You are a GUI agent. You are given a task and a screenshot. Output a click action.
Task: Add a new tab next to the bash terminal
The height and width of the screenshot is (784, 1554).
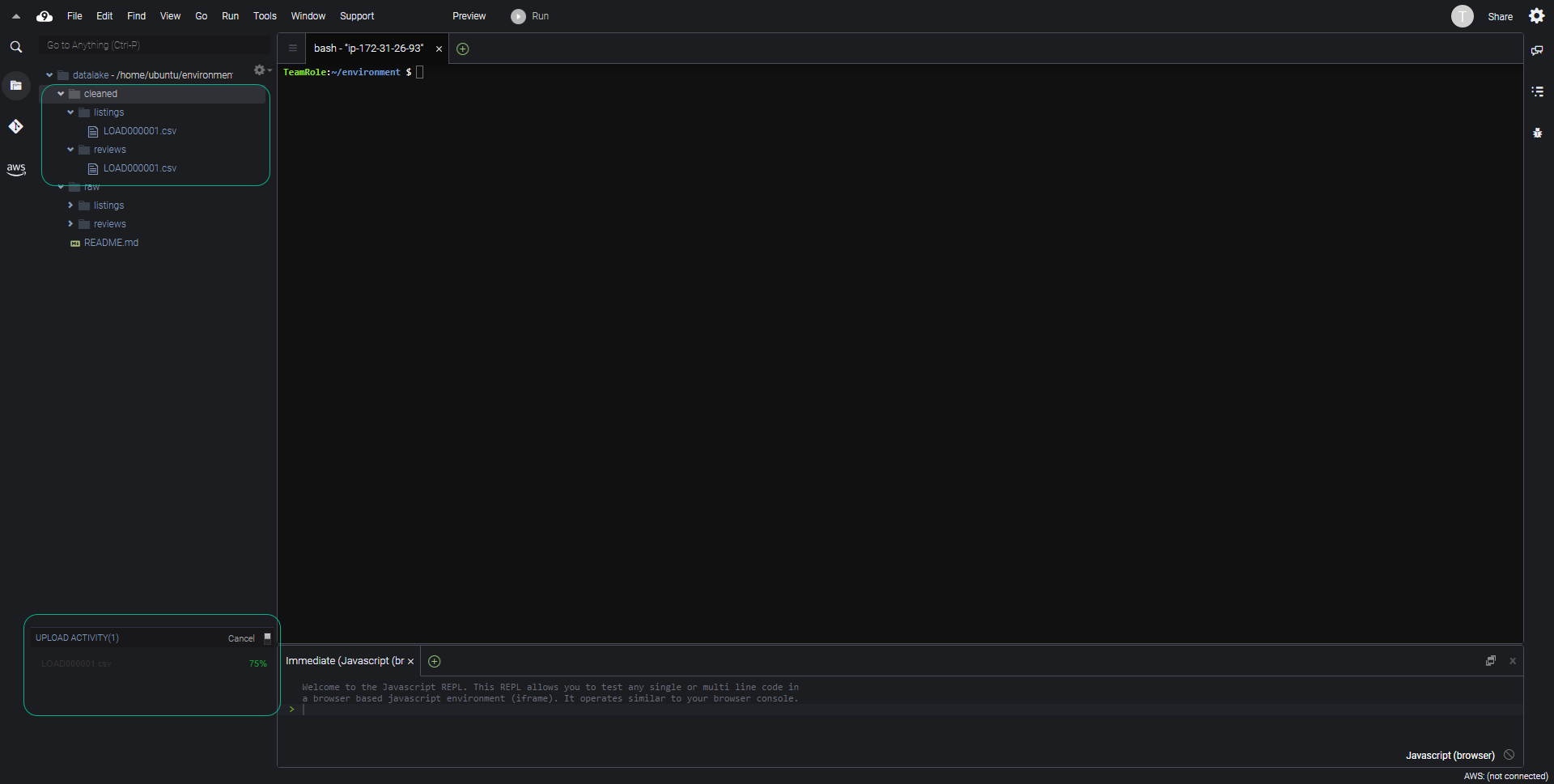coord(463,49)
